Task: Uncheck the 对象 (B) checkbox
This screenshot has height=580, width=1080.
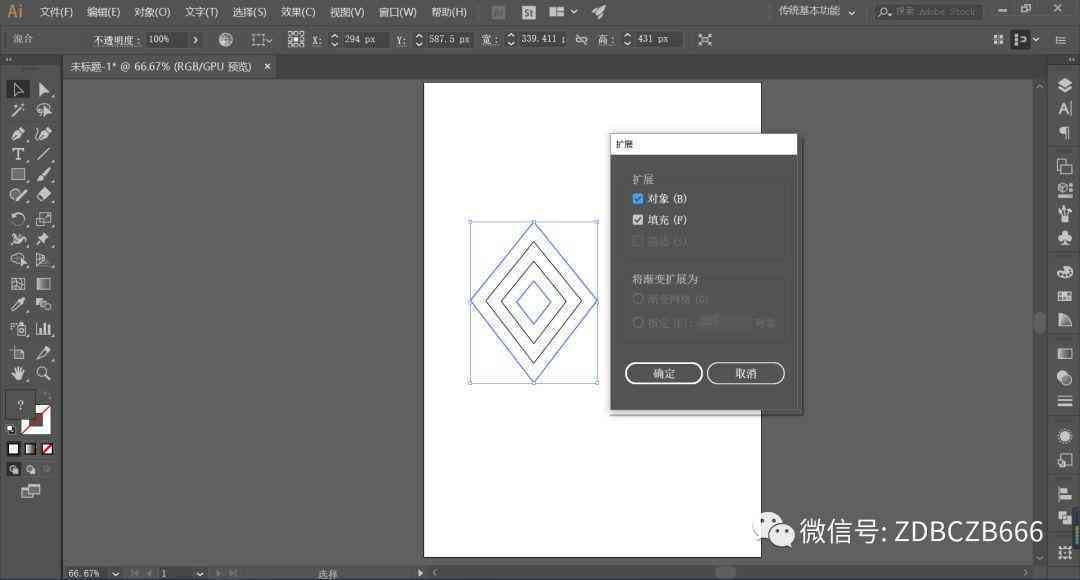Action: tap(638, 199)
